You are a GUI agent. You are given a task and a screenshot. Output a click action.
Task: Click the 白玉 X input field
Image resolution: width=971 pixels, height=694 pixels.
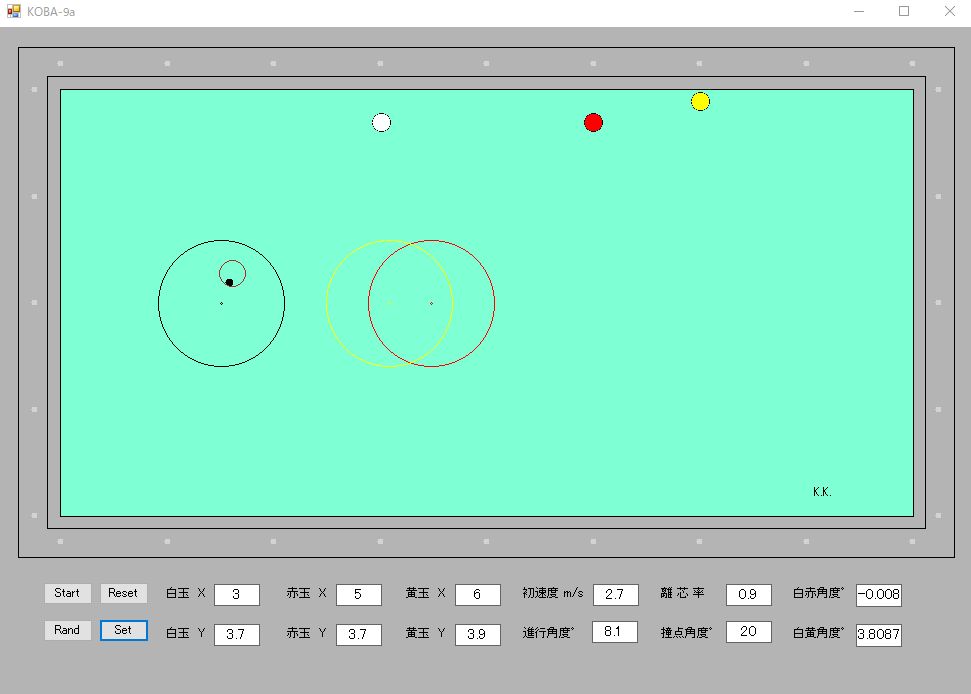point(237,594)
